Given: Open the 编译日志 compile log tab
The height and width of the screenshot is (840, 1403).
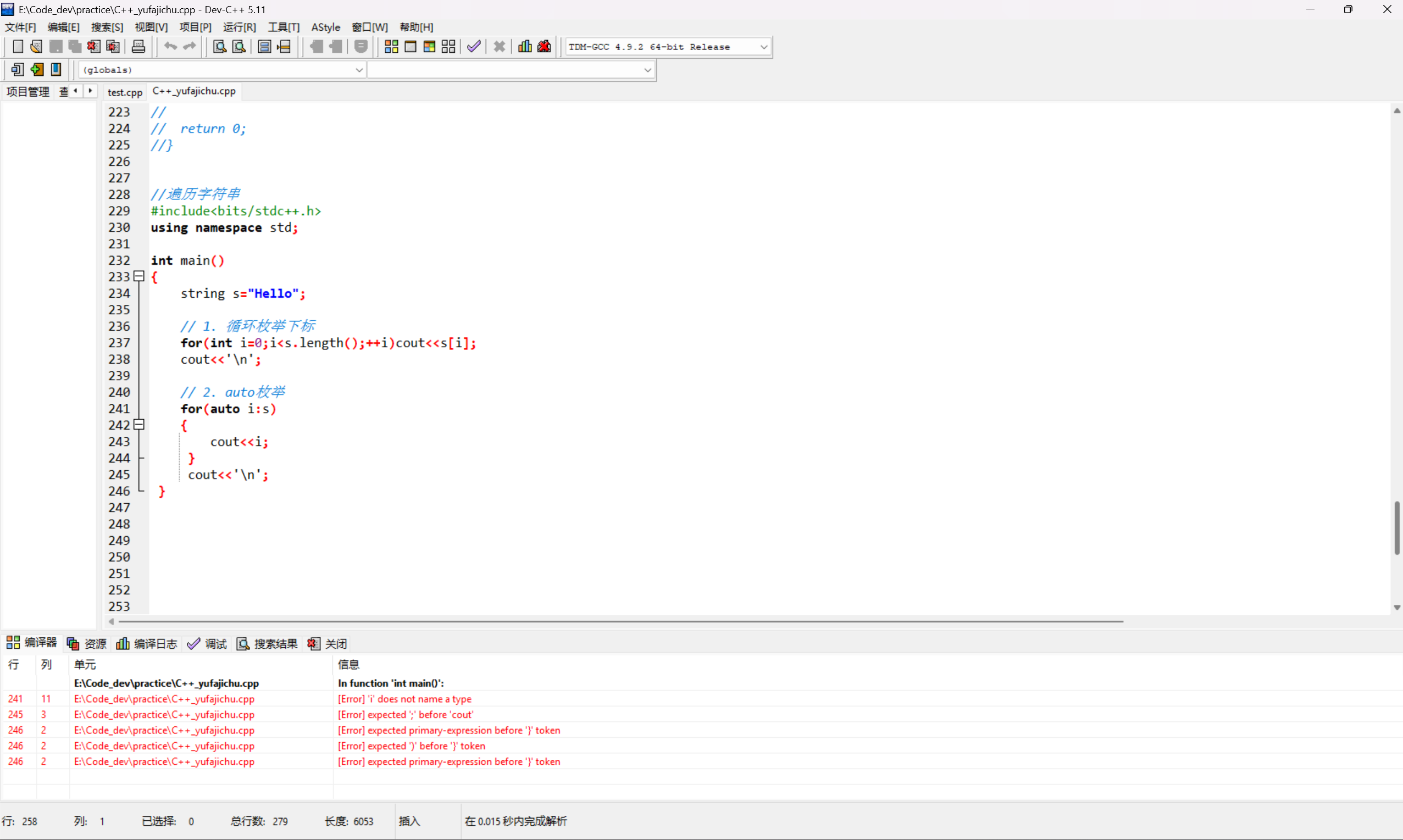Looking at the screenshot, I should click(147, 643).
